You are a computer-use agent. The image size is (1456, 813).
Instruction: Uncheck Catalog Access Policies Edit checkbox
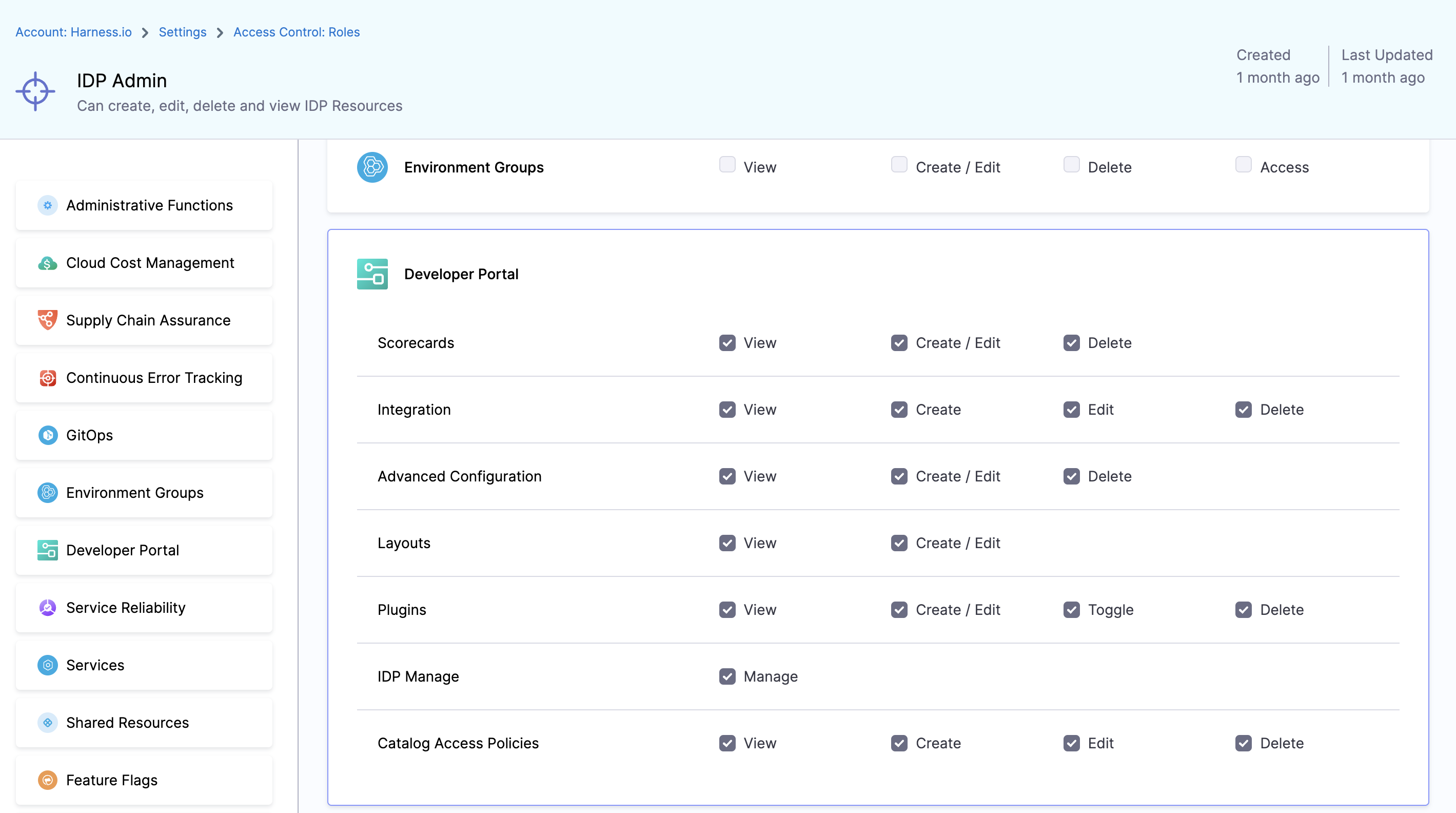[1071, 744]
